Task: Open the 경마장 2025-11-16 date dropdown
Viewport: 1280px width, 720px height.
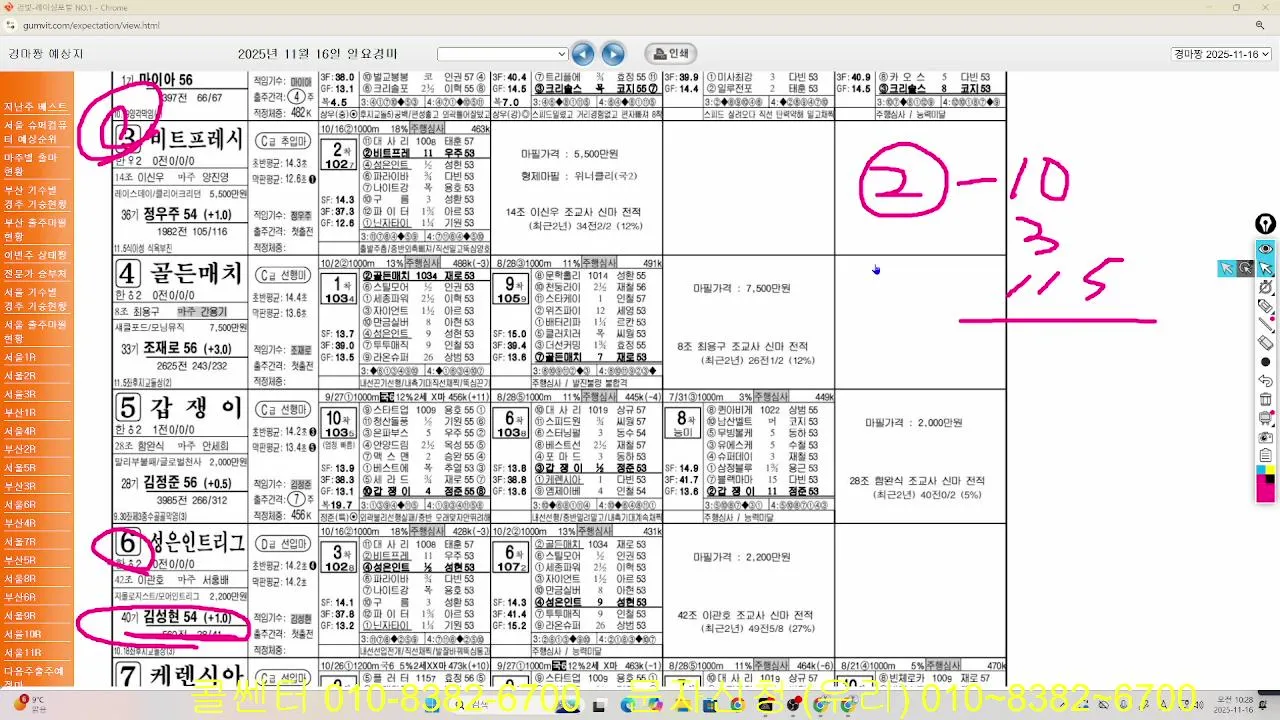Action: pyautogui.click(x=1221, y=54)
